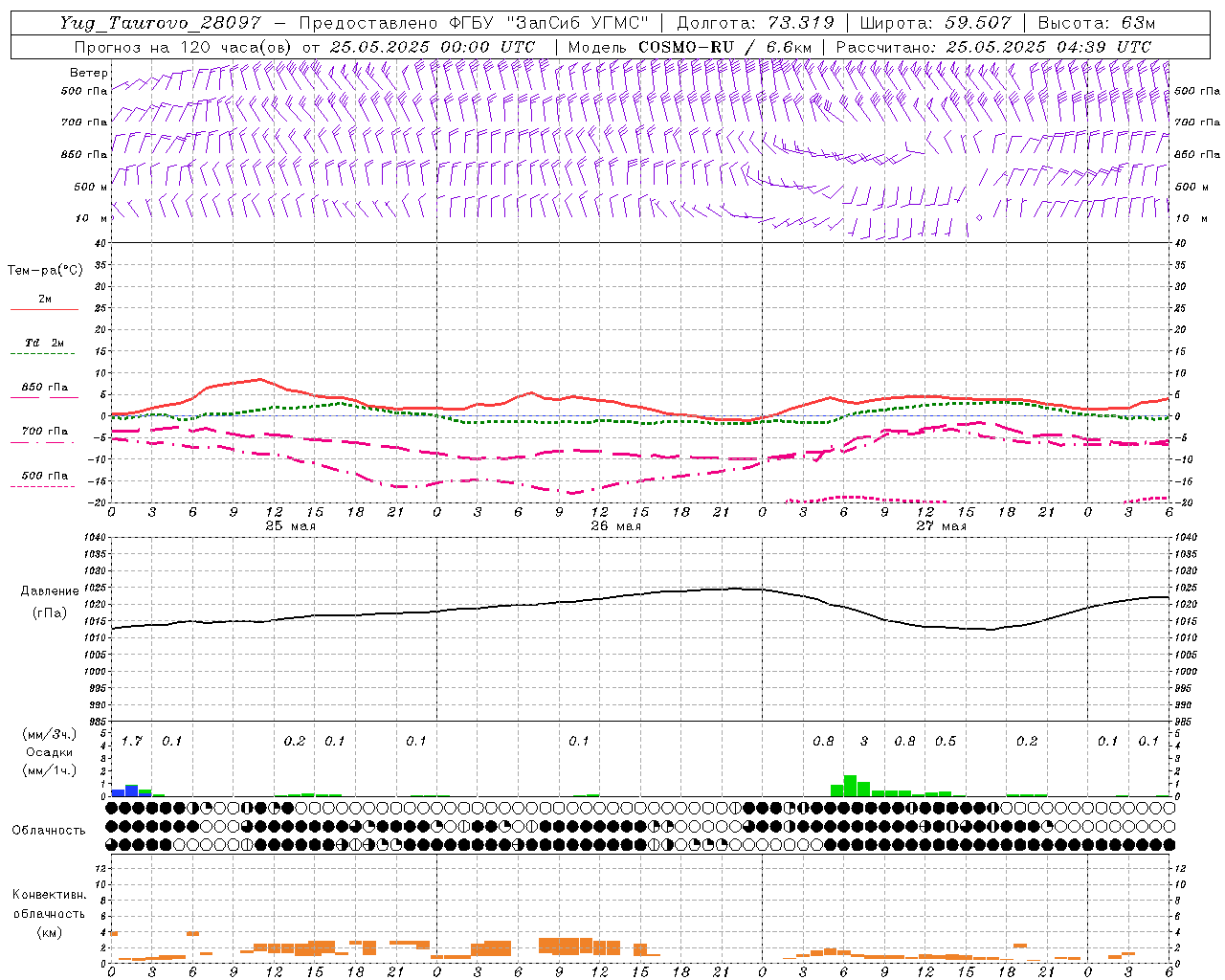The width and height of the screenshot is (1225, 980).
Task: Click the Облачность cloud cover label
Action: 49,830
